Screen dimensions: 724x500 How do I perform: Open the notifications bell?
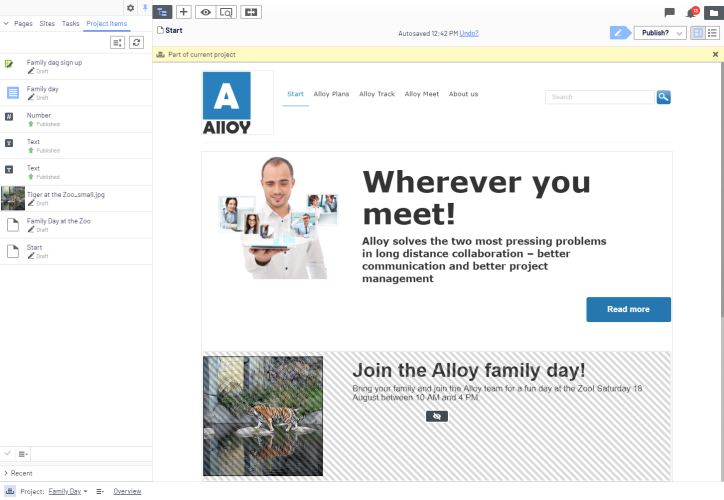tap(691, 13)
